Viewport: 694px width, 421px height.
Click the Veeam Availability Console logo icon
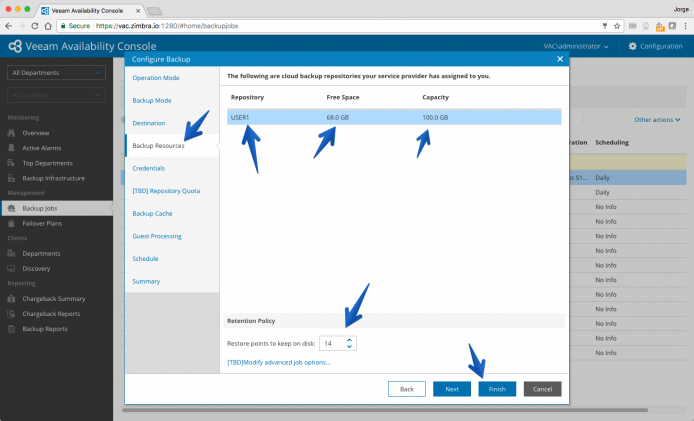coord(15,46)
